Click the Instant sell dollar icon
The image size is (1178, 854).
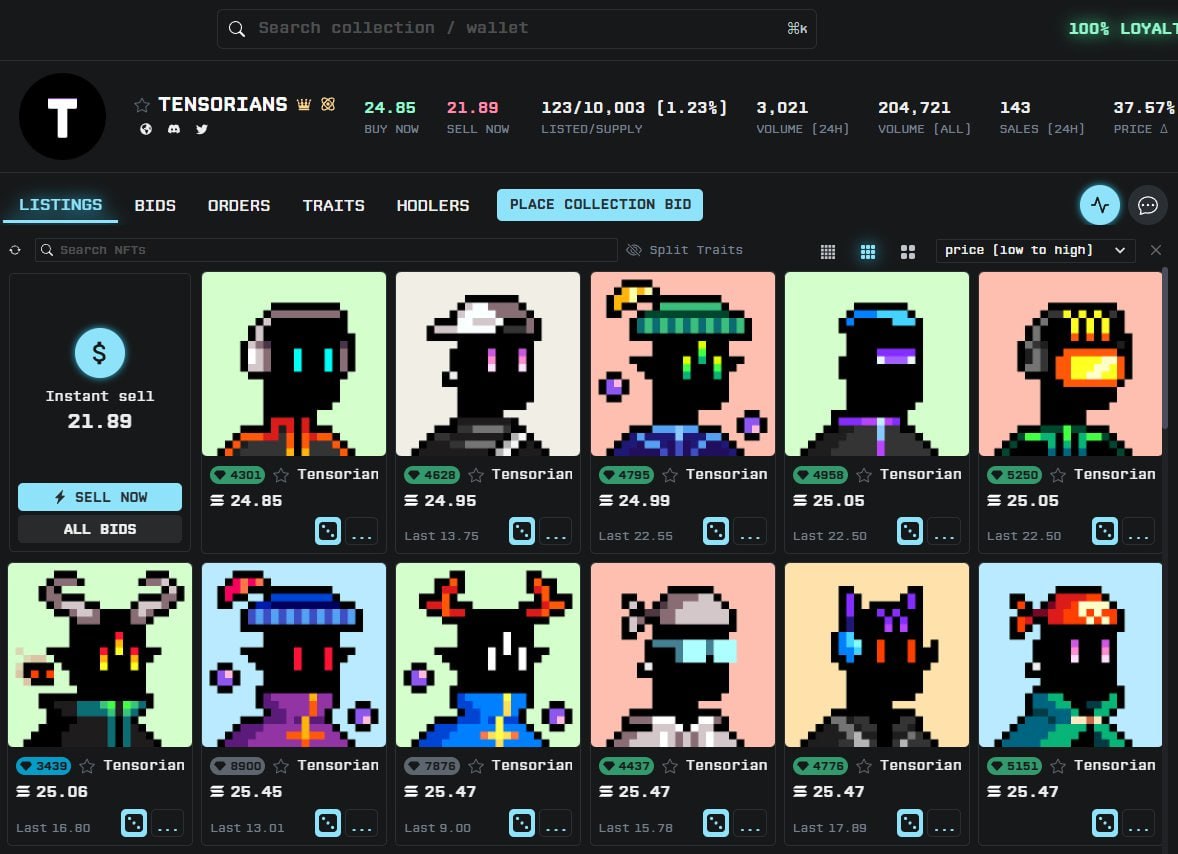click(100, 352)
